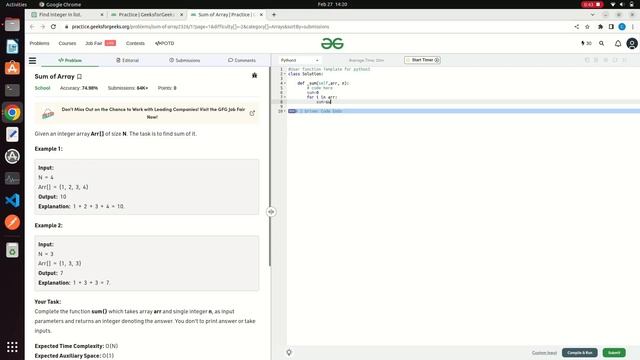Open the Activities overview
The height and width of the screenshot is (360, 640).
(x=16, y=4)
